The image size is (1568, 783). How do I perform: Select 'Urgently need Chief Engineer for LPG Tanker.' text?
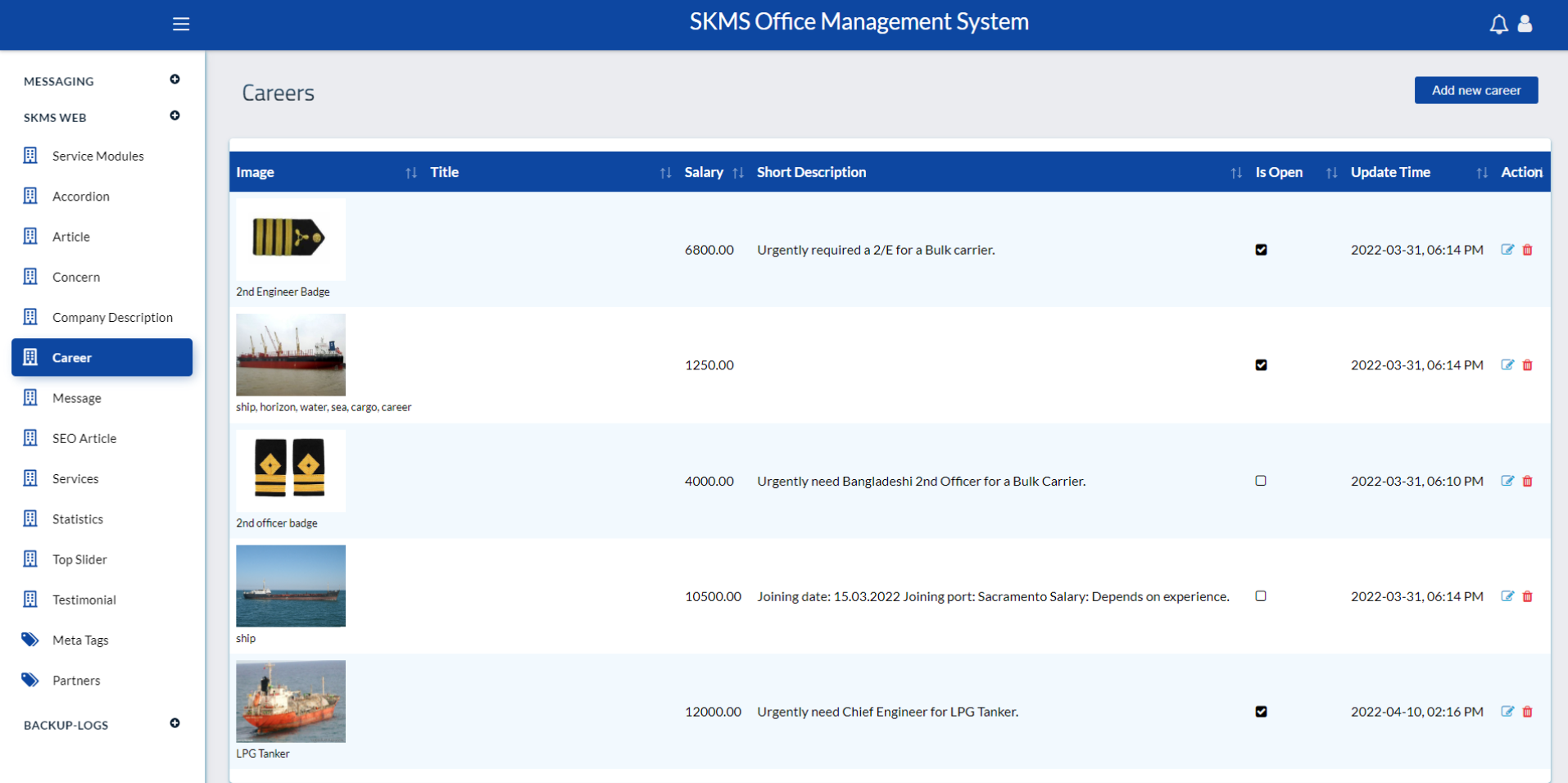887,712
